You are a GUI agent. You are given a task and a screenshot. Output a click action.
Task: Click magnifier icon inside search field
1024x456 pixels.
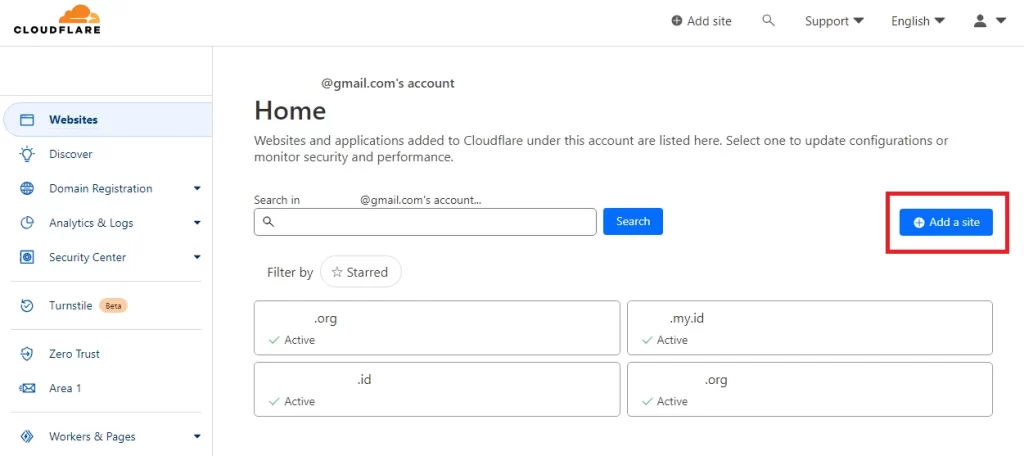[x=268, y=221]
